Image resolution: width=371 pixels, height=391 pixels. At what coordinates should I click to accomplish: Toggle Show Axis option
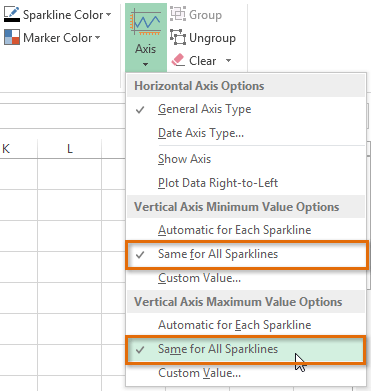[x=246, y=159]
